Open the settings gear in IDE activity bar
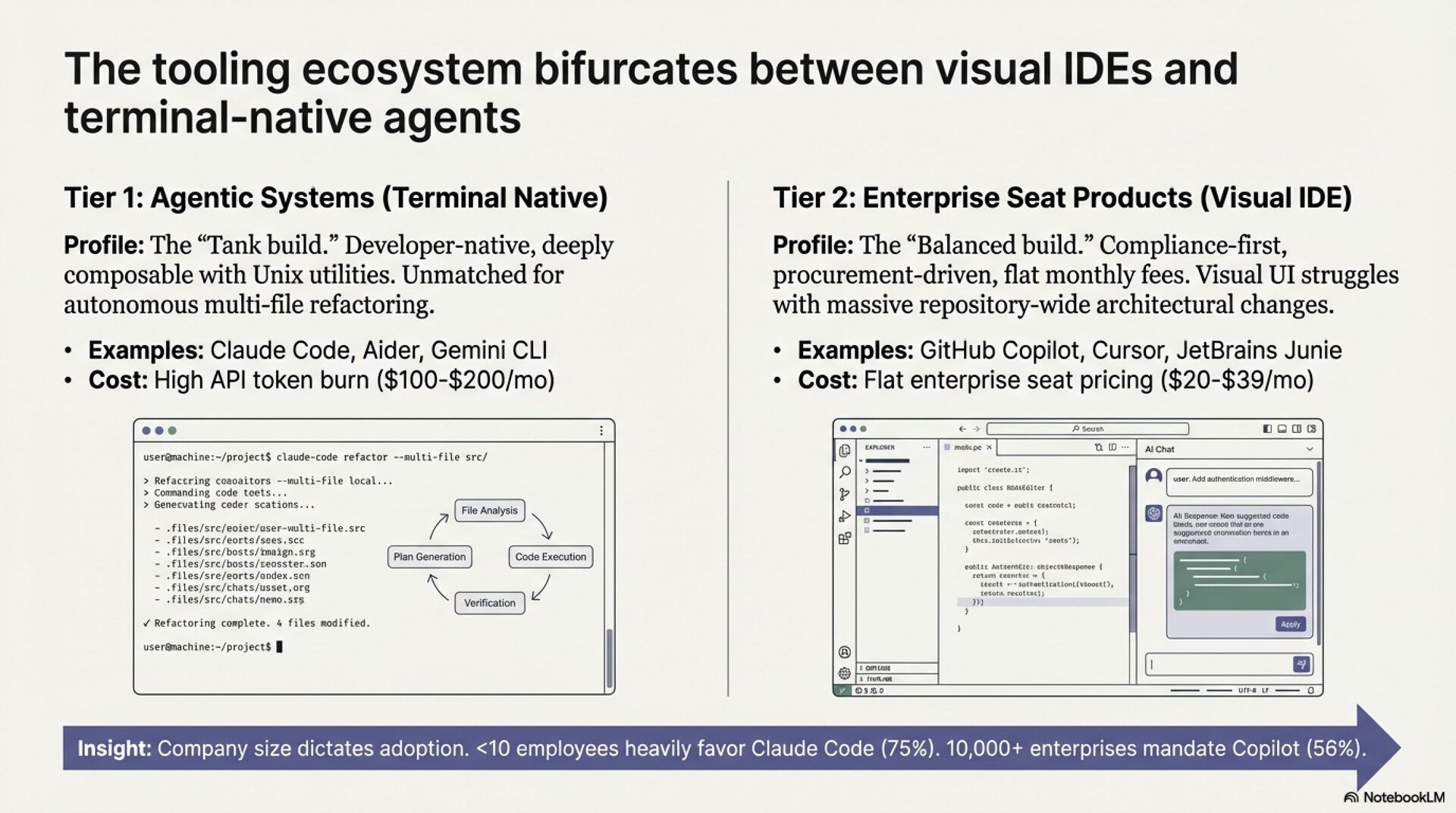This screenshot has width=1456, height=813. coord(845,673)
